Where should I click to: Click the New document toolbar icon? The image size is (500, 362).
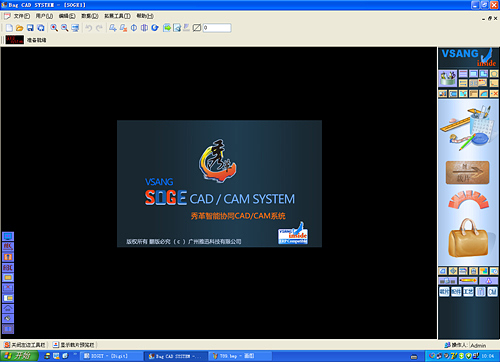[9, 28]
